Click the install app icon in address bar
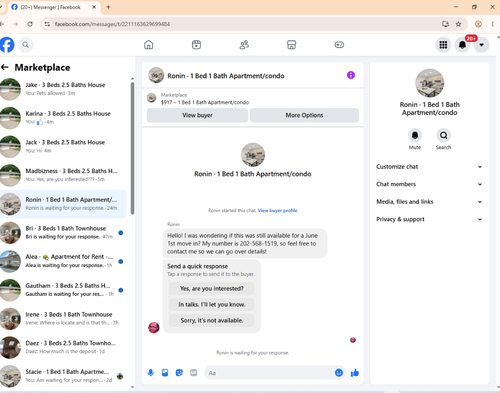Image resolution: width=500 pixels, height=393 pixels. (x=445, y=24)
